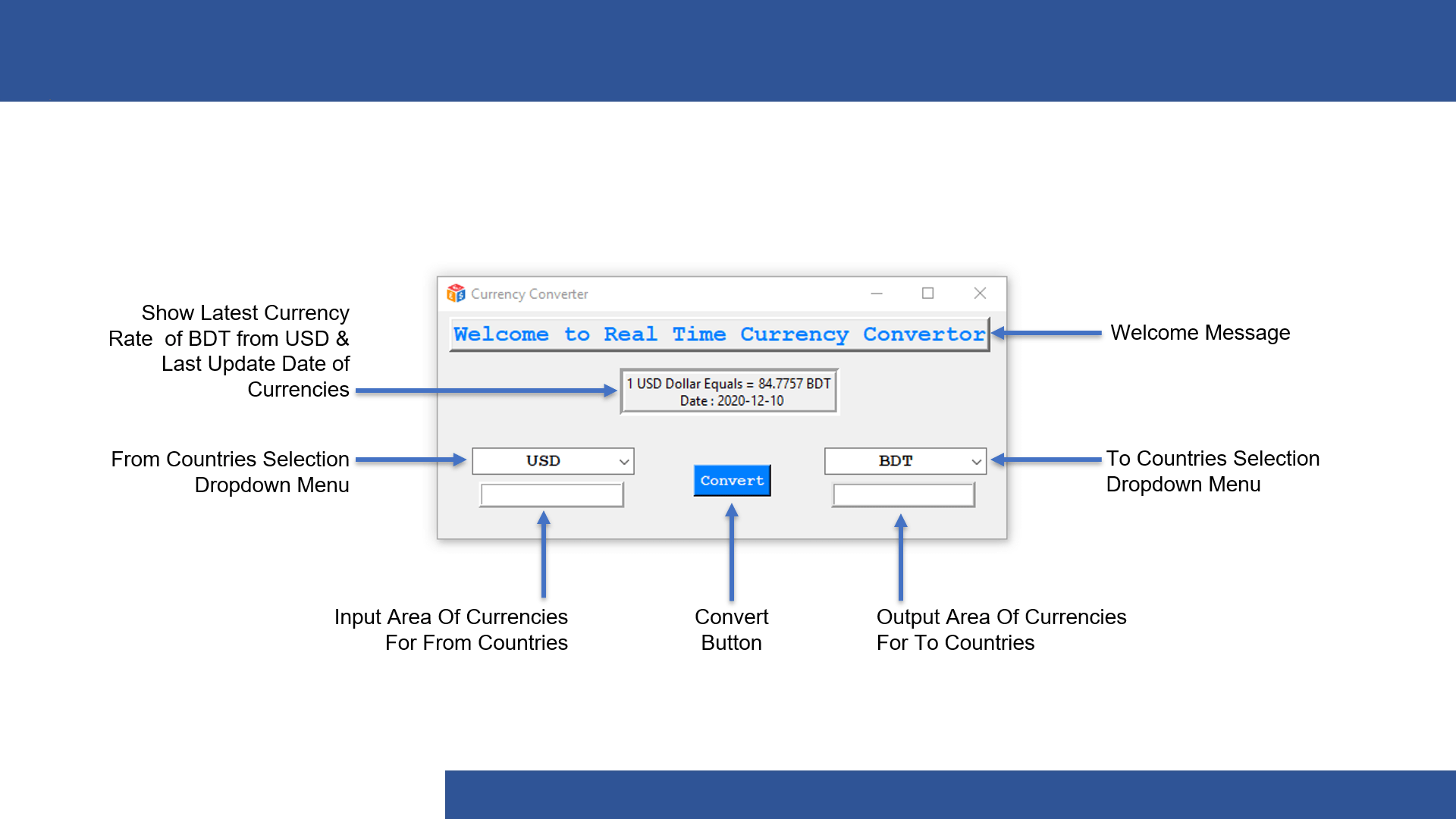The height and width of the screenshot is (819, 1456).
Task: Focus the amount input under USD
Action: pyautogui.click(x=551, y=495)
